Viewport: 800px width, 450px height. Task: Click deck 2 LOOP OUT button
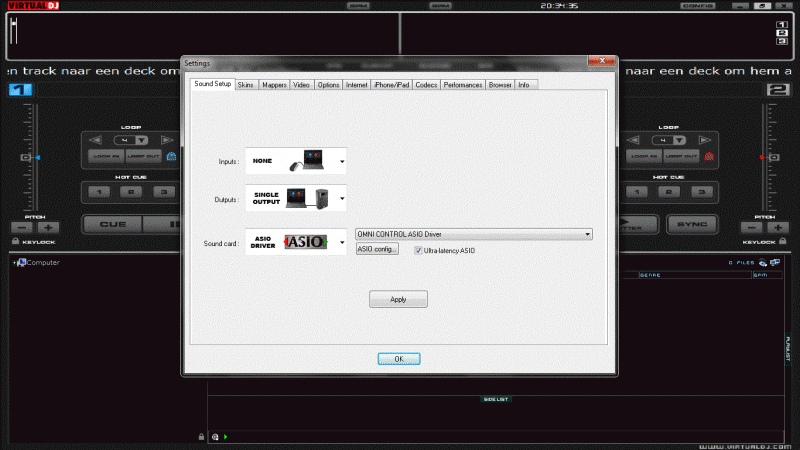click(x=681, y=156)
